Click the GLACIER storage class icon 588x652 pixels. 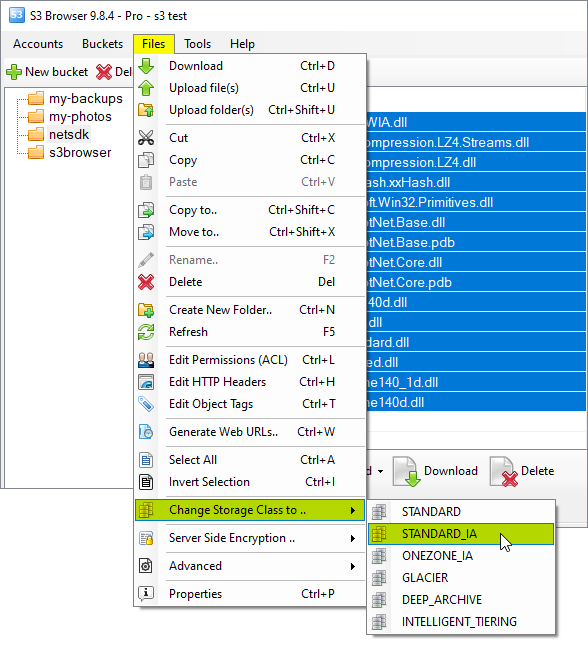[379, 578]
